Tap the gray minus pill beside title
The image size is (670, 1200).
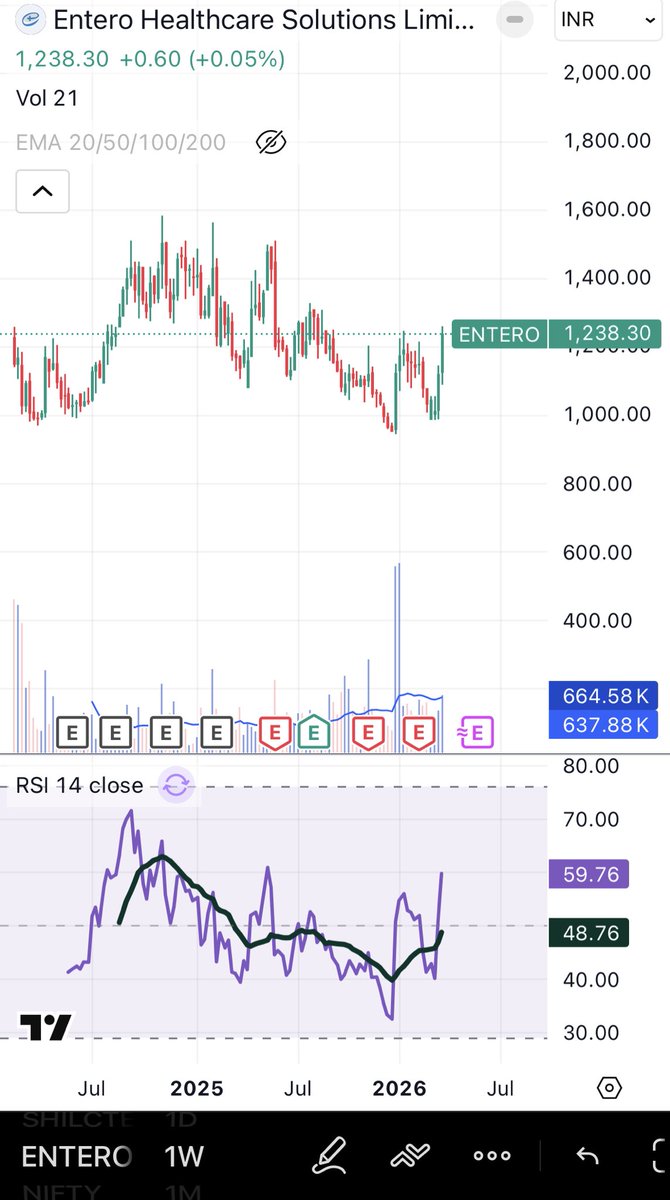coord(513,19)
